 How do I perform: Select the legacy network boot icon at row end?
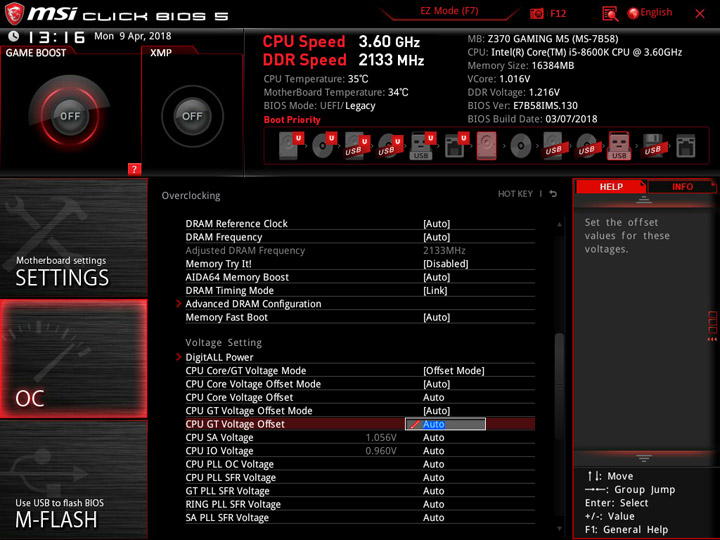686,146
